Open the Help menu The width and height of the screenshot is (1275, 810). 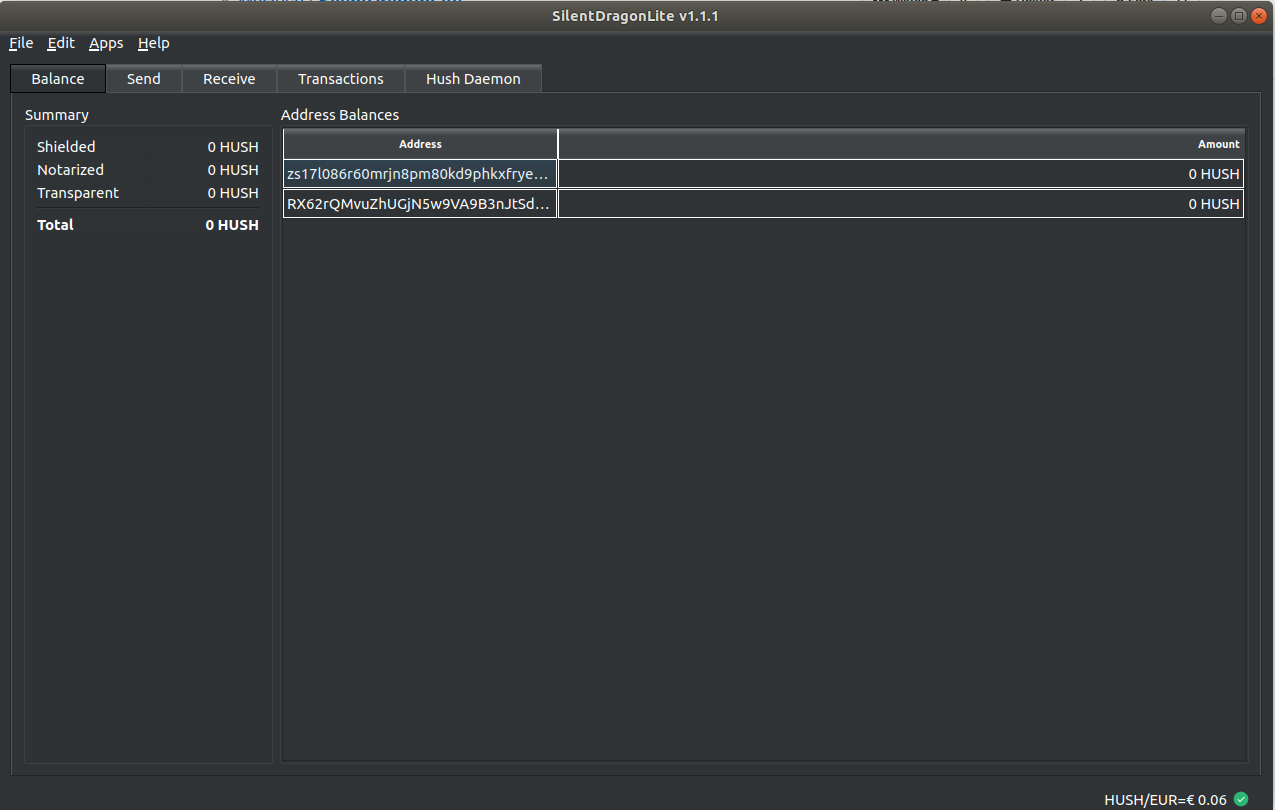click(154, 43)
